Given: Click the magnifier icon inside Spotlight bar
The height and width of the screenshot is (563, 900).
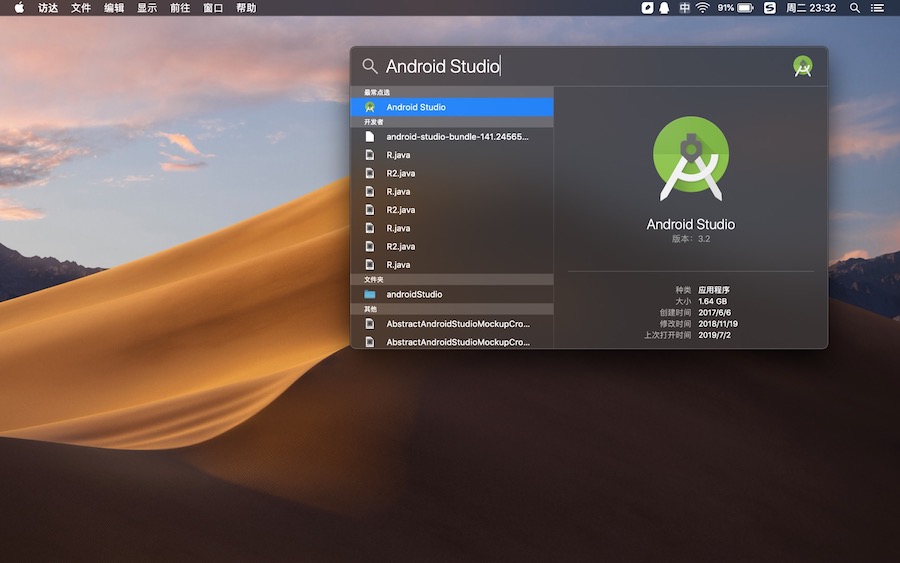Looking at the screenshot, I should click(370, 66).
